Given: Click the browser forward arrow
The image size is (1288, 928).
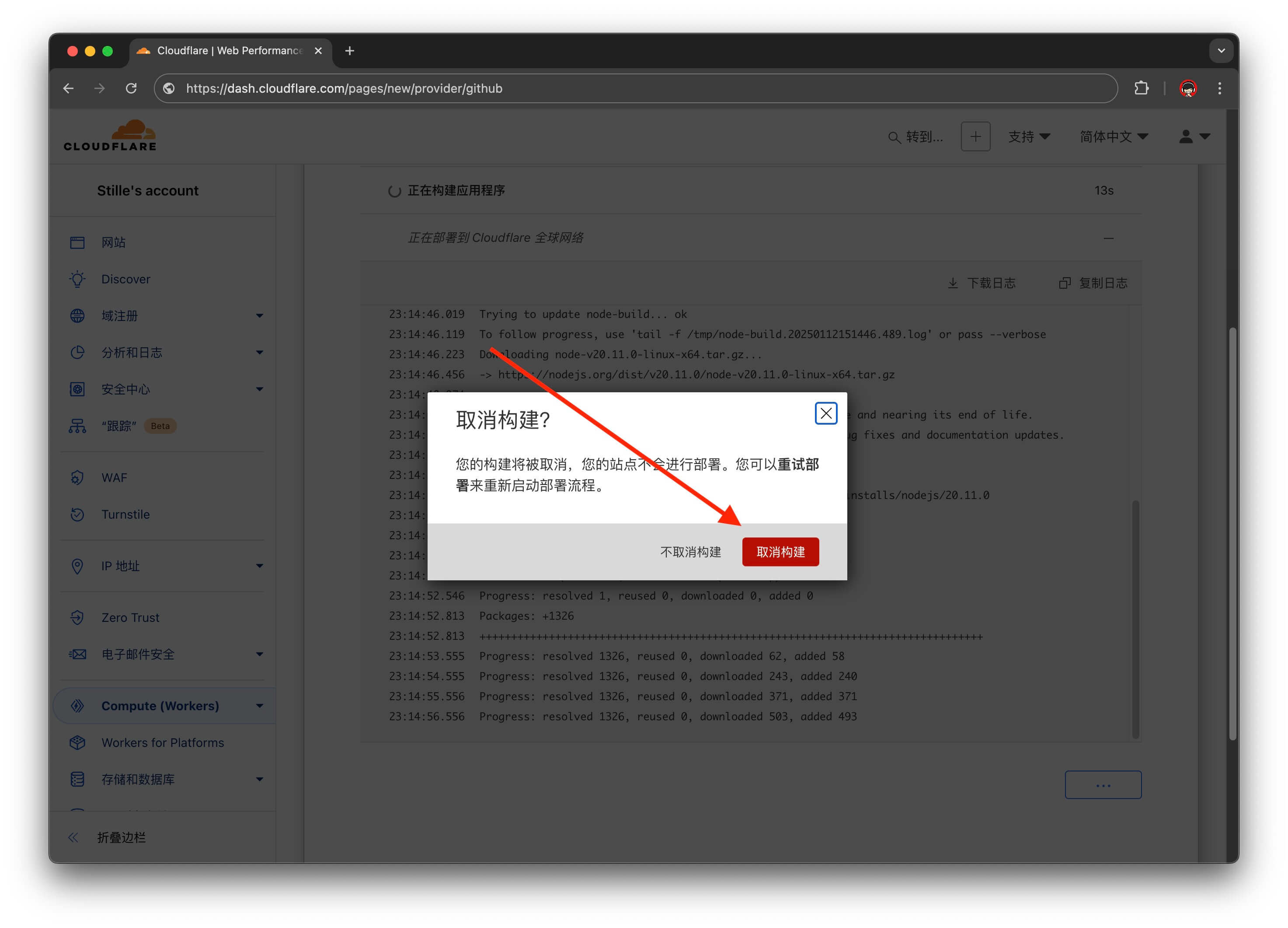Looking at the screenshot, I should (x=99, y=89).
